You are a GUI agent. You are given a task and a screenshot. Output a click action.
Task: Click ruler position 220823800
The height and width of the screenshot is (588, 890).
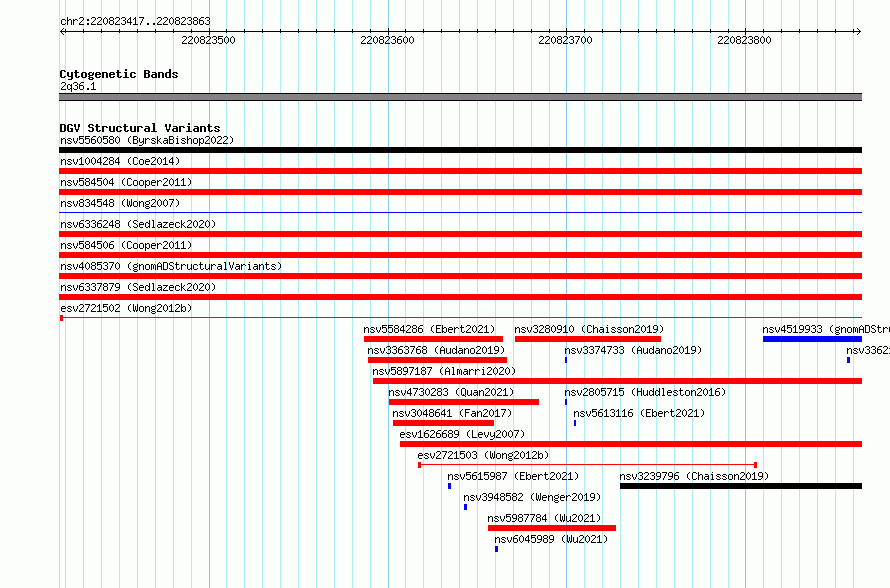(744, 40)
